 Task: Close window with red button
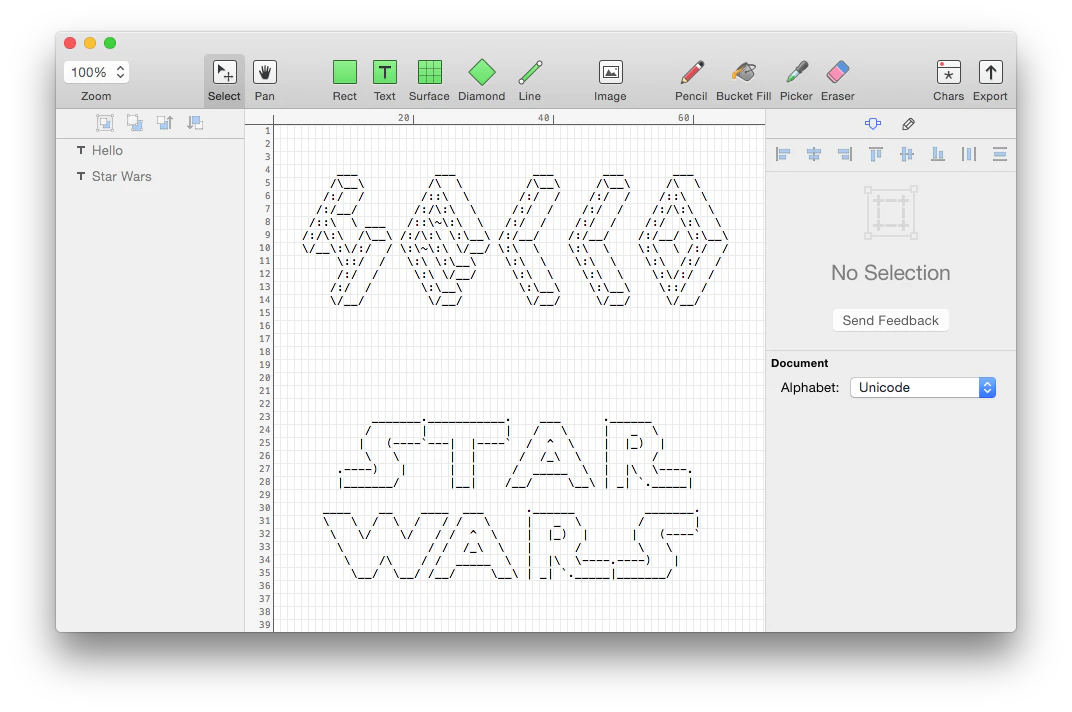coord(70,43)
